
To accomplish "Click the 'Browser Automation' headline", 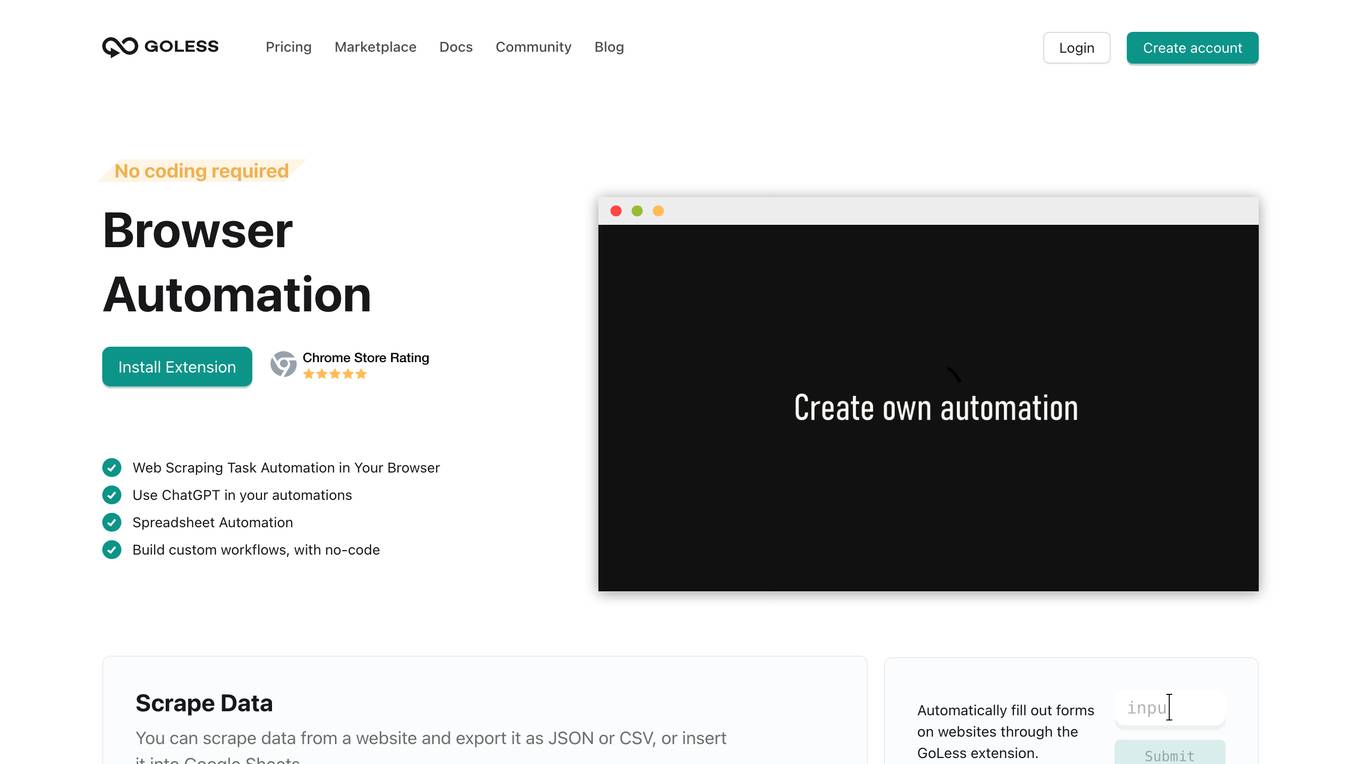I will [237, 262].
